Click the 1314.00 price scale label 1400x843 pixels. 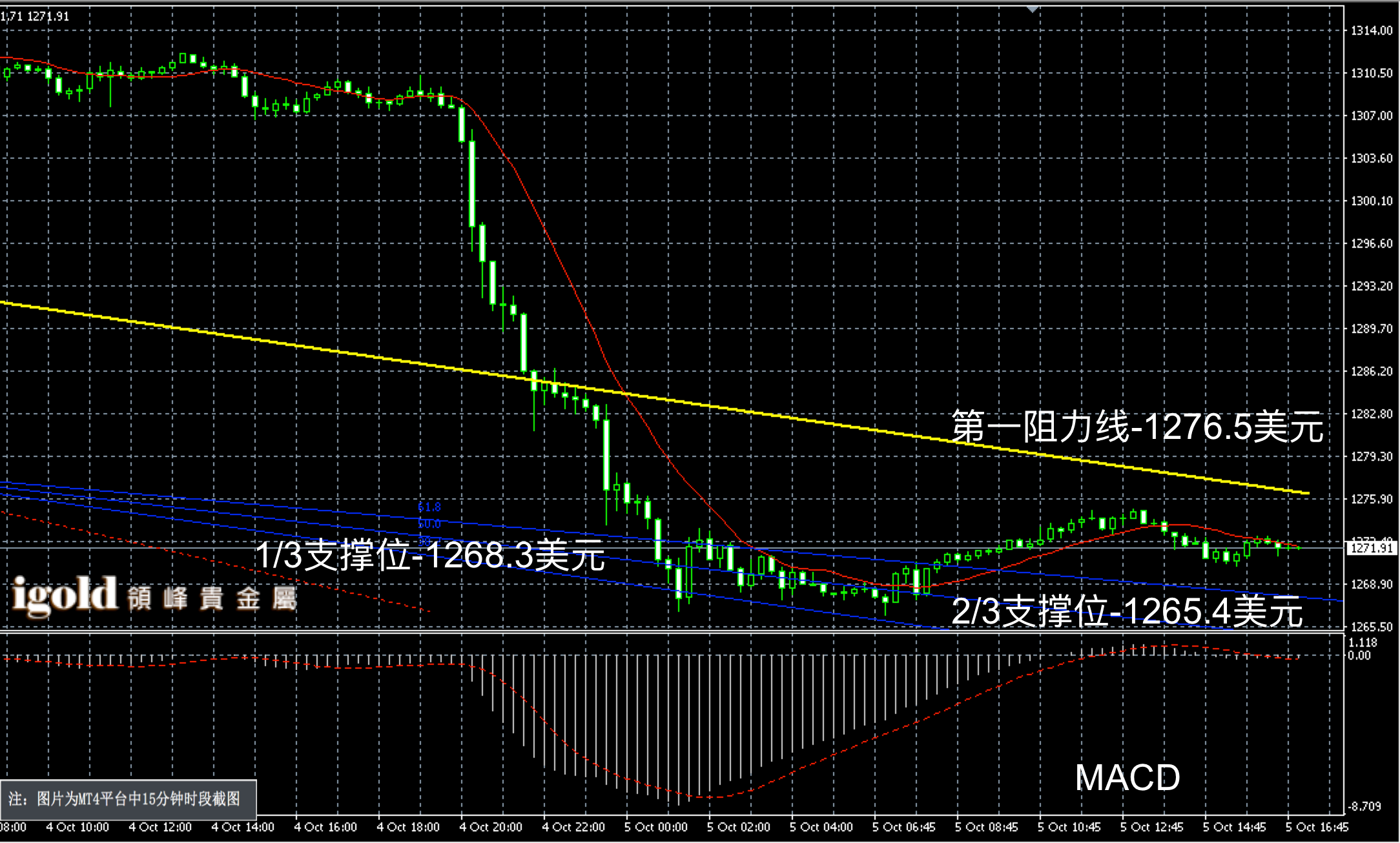1371,31
